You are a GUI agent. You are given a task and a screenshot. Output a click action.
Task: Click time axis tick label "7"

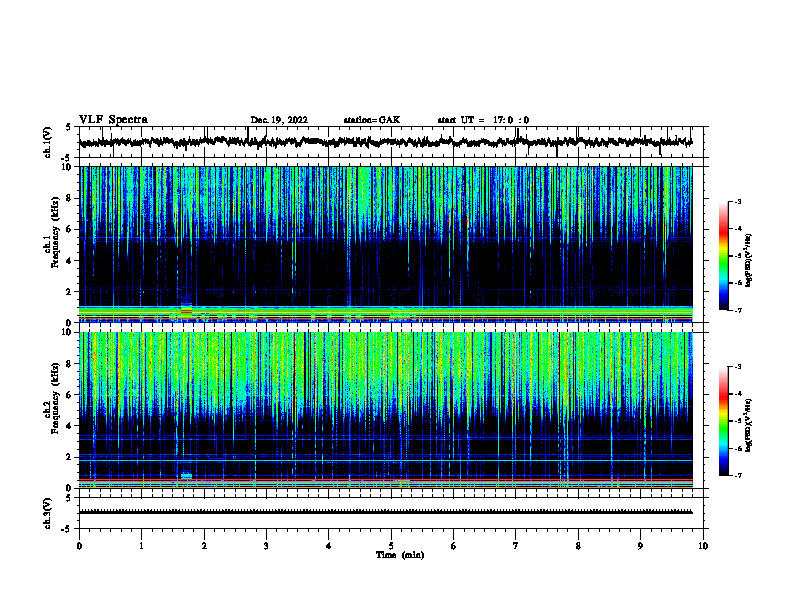516,546
